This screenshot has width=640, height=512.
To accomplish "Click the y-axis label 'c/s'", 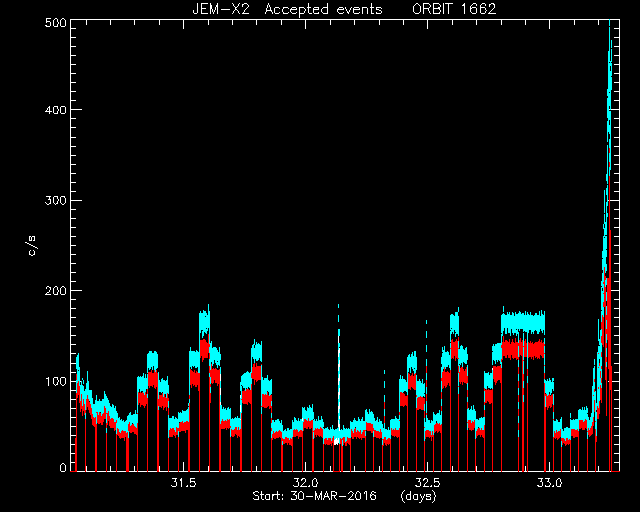I will 33,245.
